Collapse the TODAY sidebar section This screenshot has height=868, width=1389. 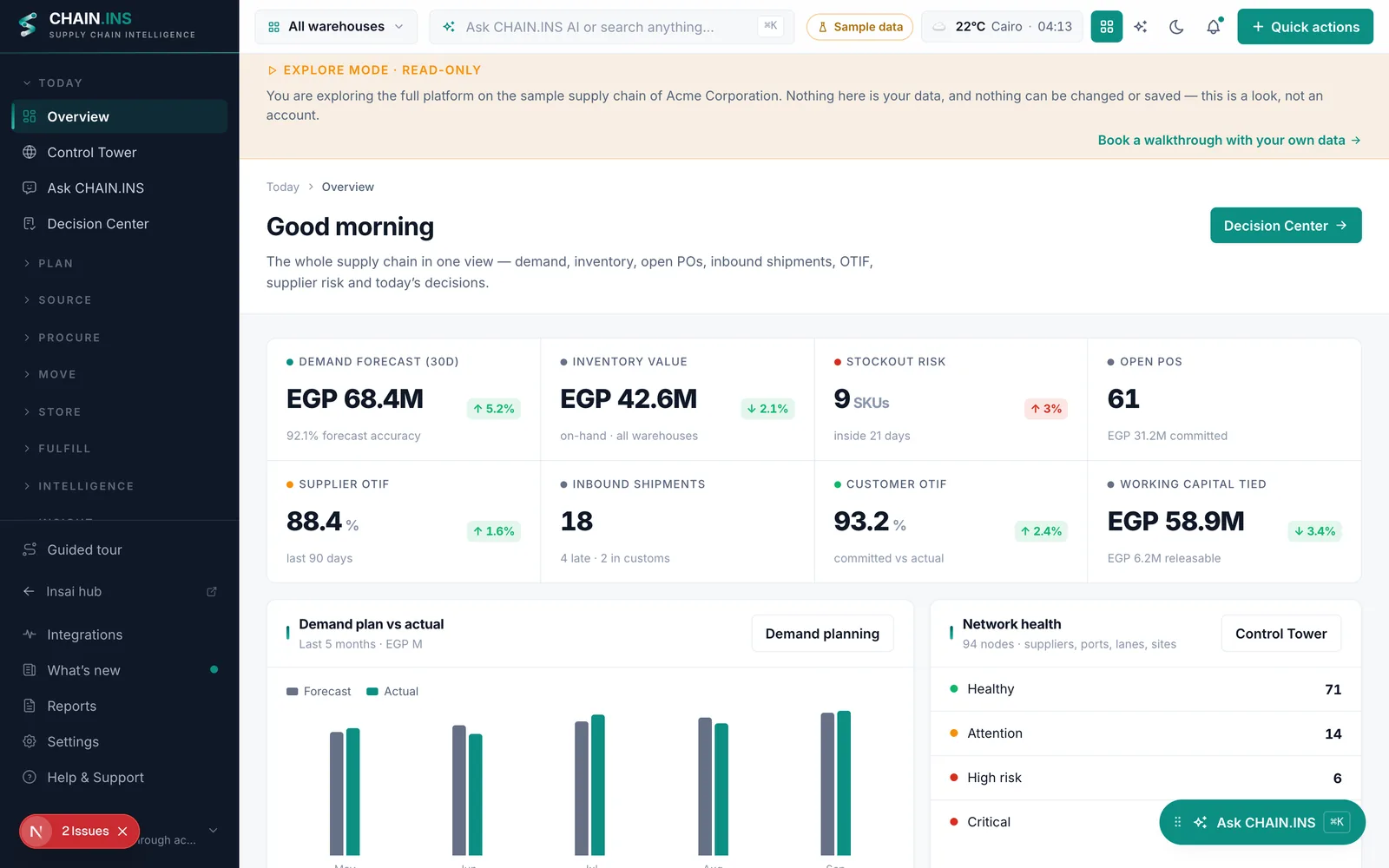click(52, 83)
